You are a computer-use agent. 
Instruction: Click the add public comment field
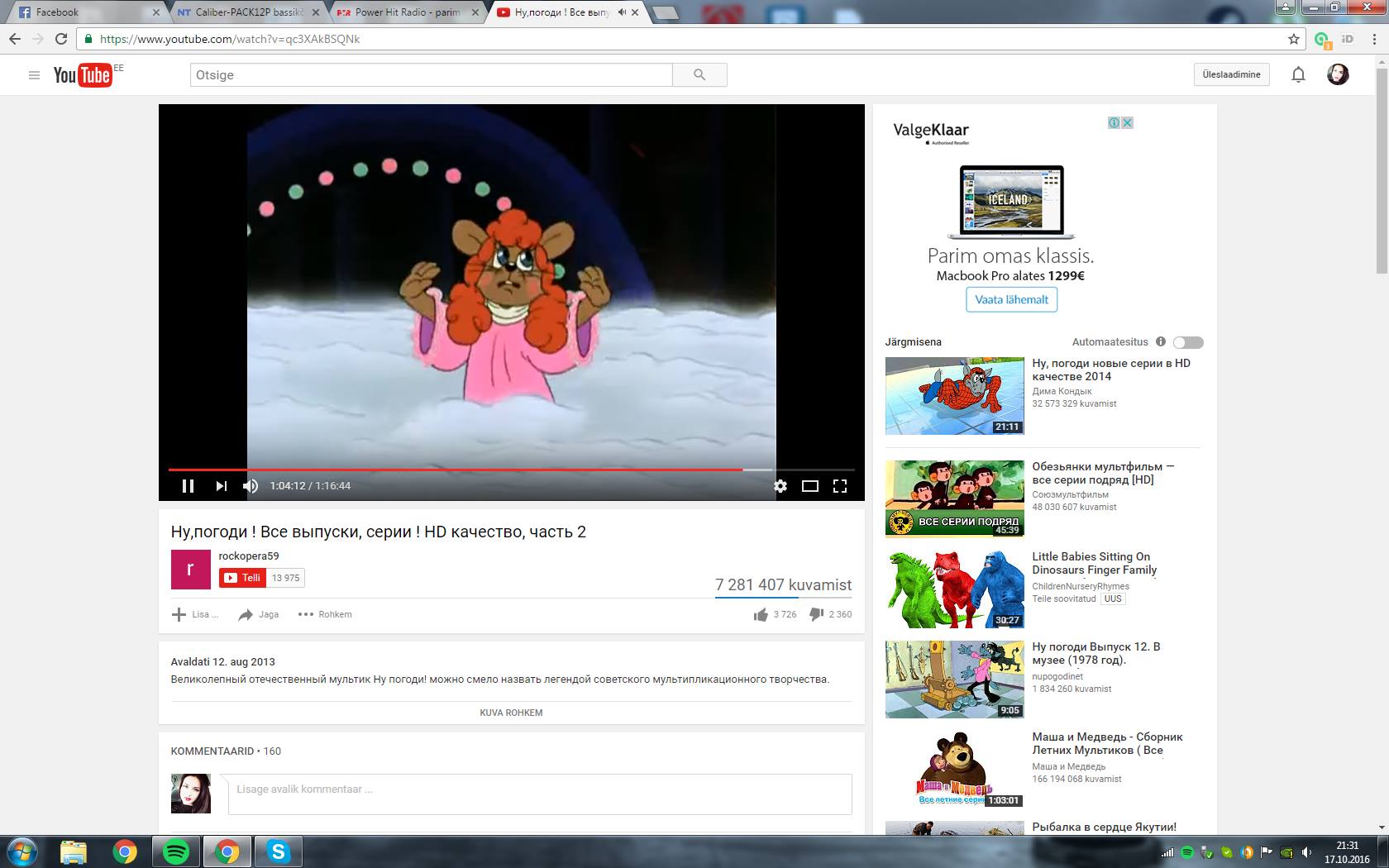[x=540, y=794]
